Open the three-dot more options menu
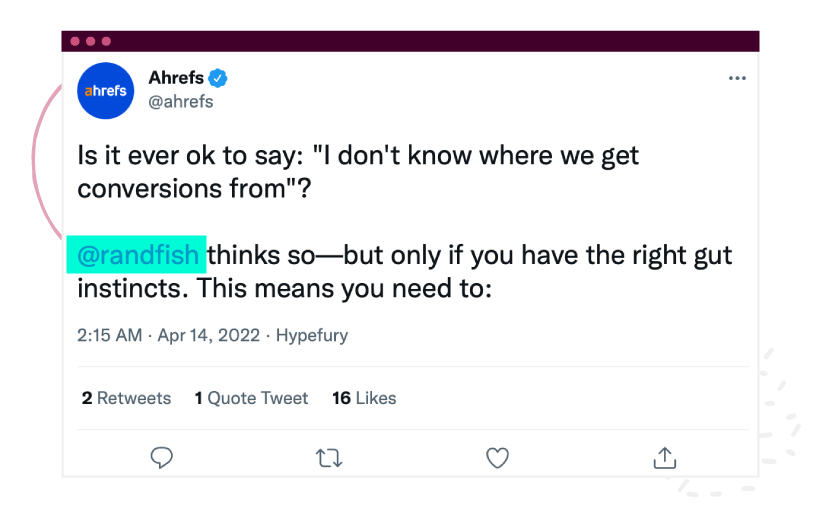Viewport: 820px width, 510px height. click(x=737, y=78)
